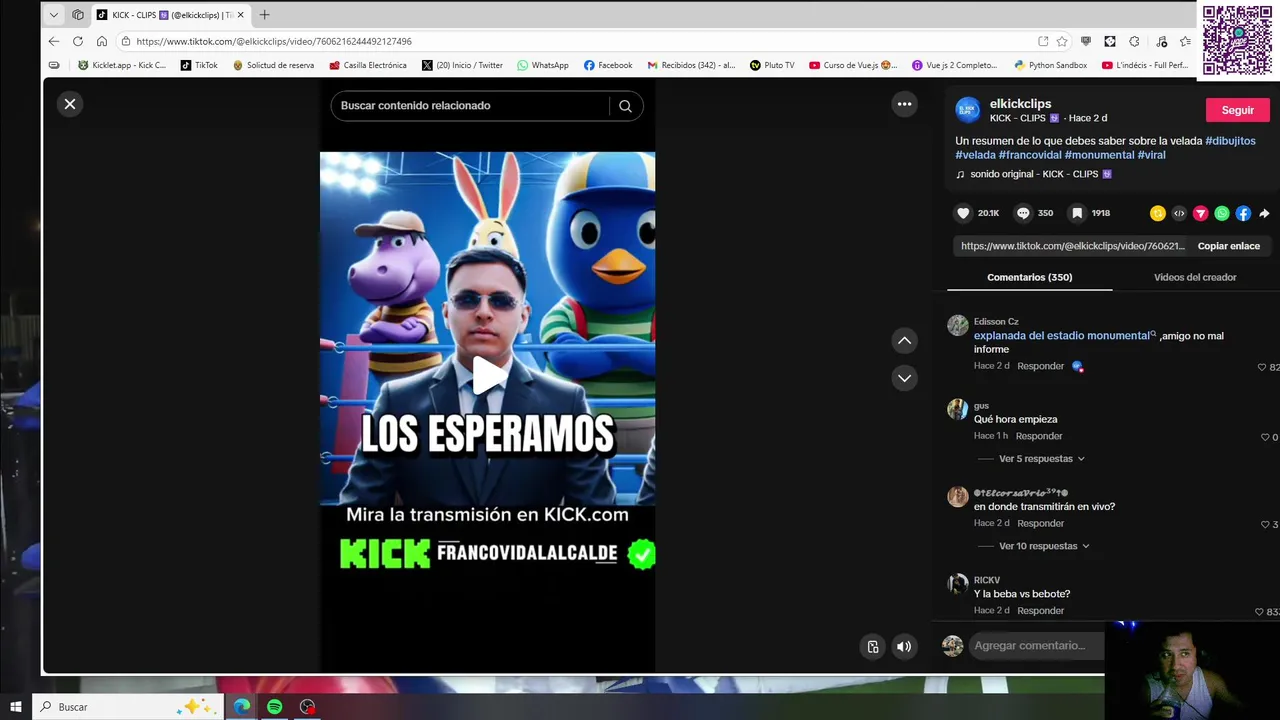Like Edisson Cz's comment
Screen dimensions: 1280x720
(x=1262, y=367)
